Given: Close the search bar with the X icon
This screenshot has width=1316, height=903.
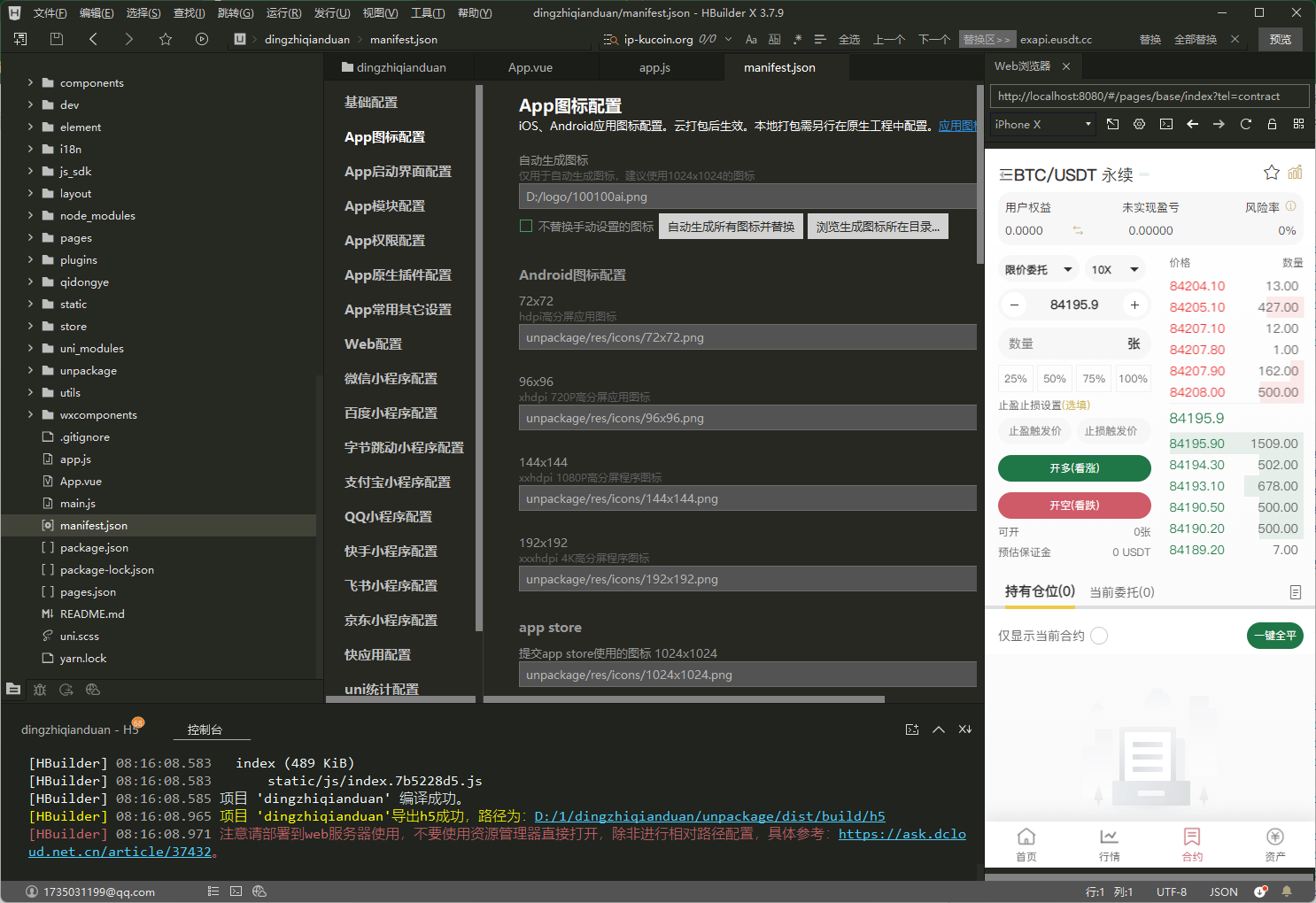Looking at the screenshot, I should 1235,39.
